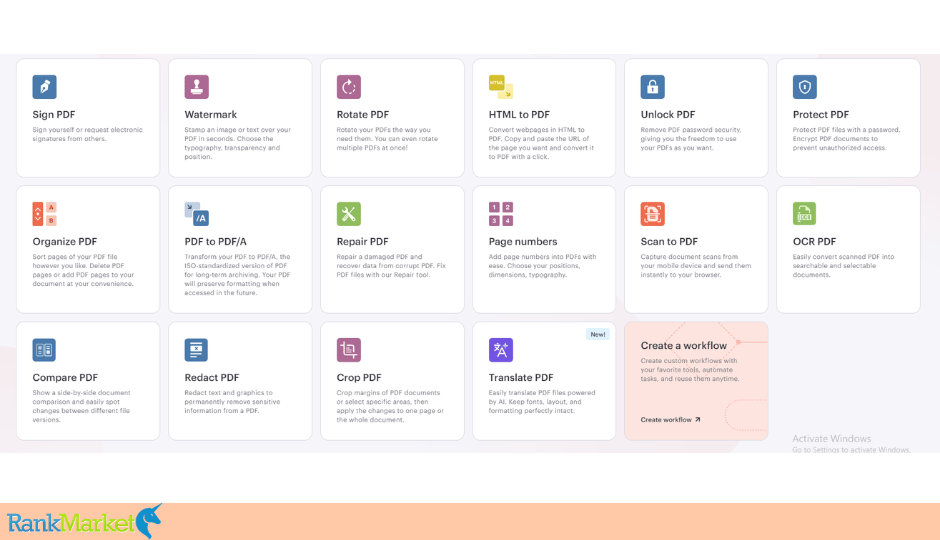
Task: Click the OCR PDF icon
Action: click(x=805, y=214)
